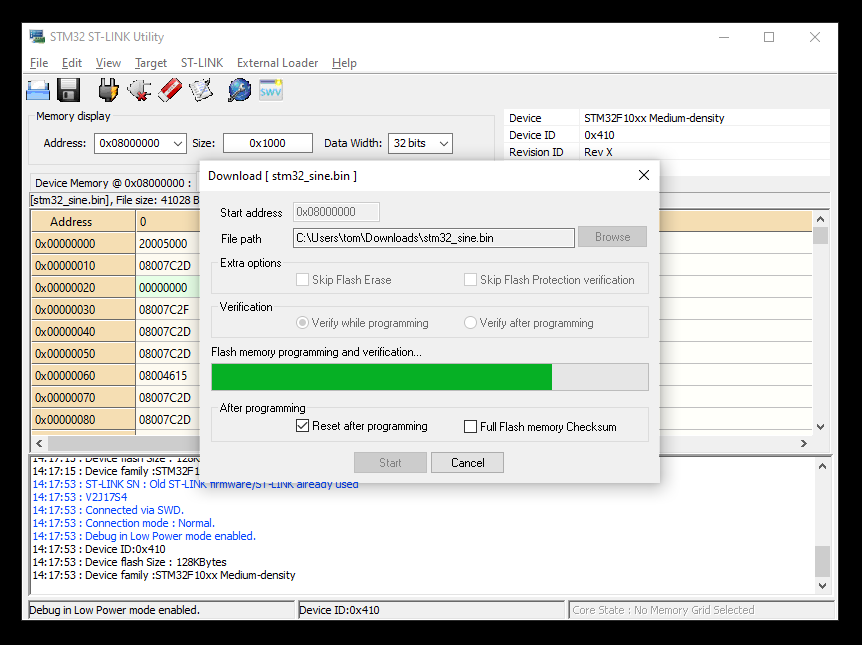Click log line 'Device flash Size : 128KBytes'
The image size is (862, 645).
[x=129, y=562]
